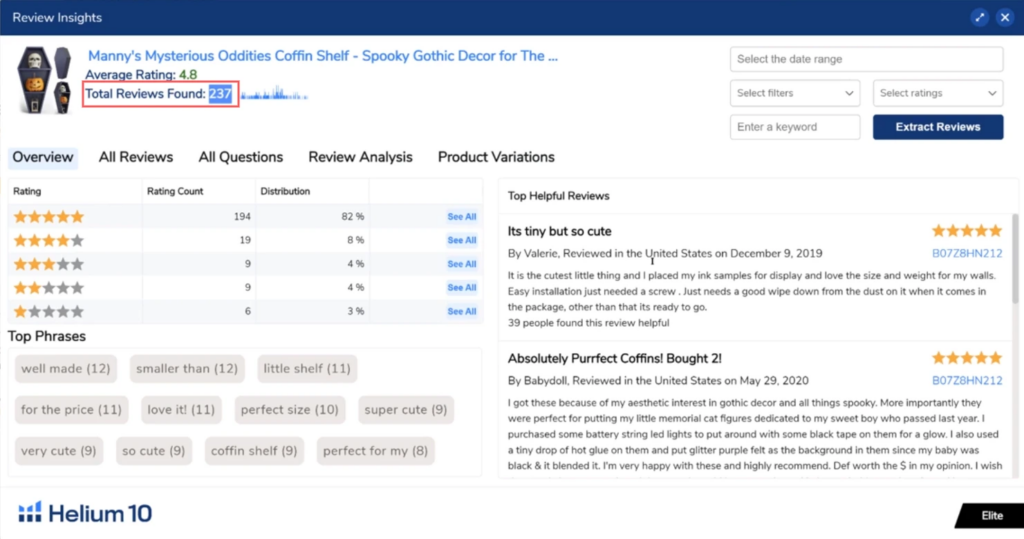Click the expand window icon in header
The width and height of the screenshot is (1024, 539).
(x=980, y=18)
